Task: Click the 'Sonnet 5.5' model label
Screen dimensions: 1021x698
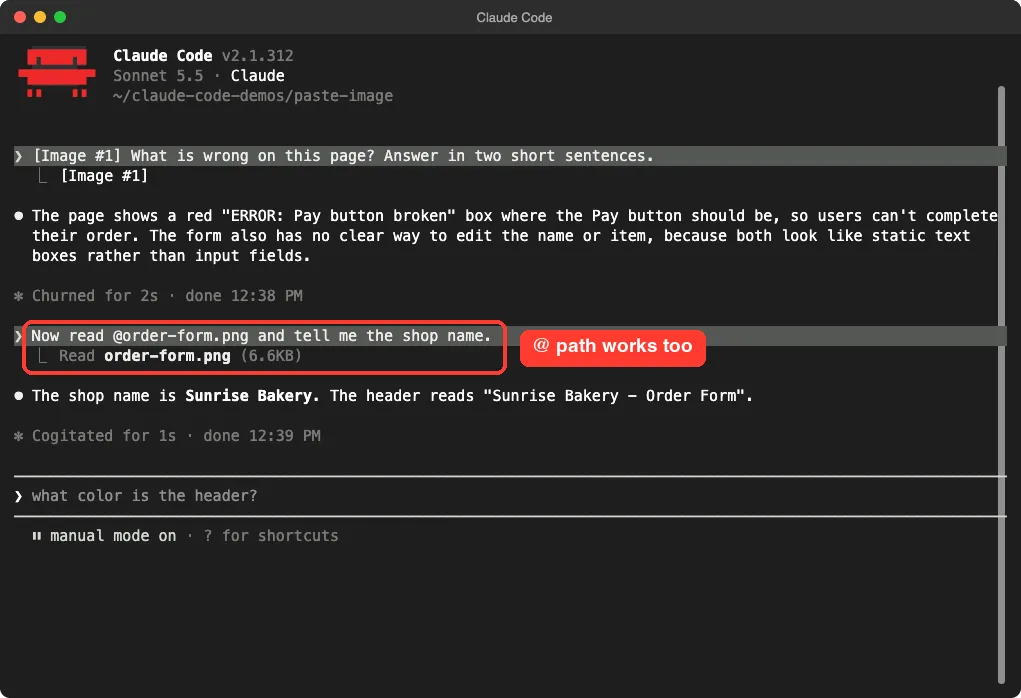Action: (158, 76)
